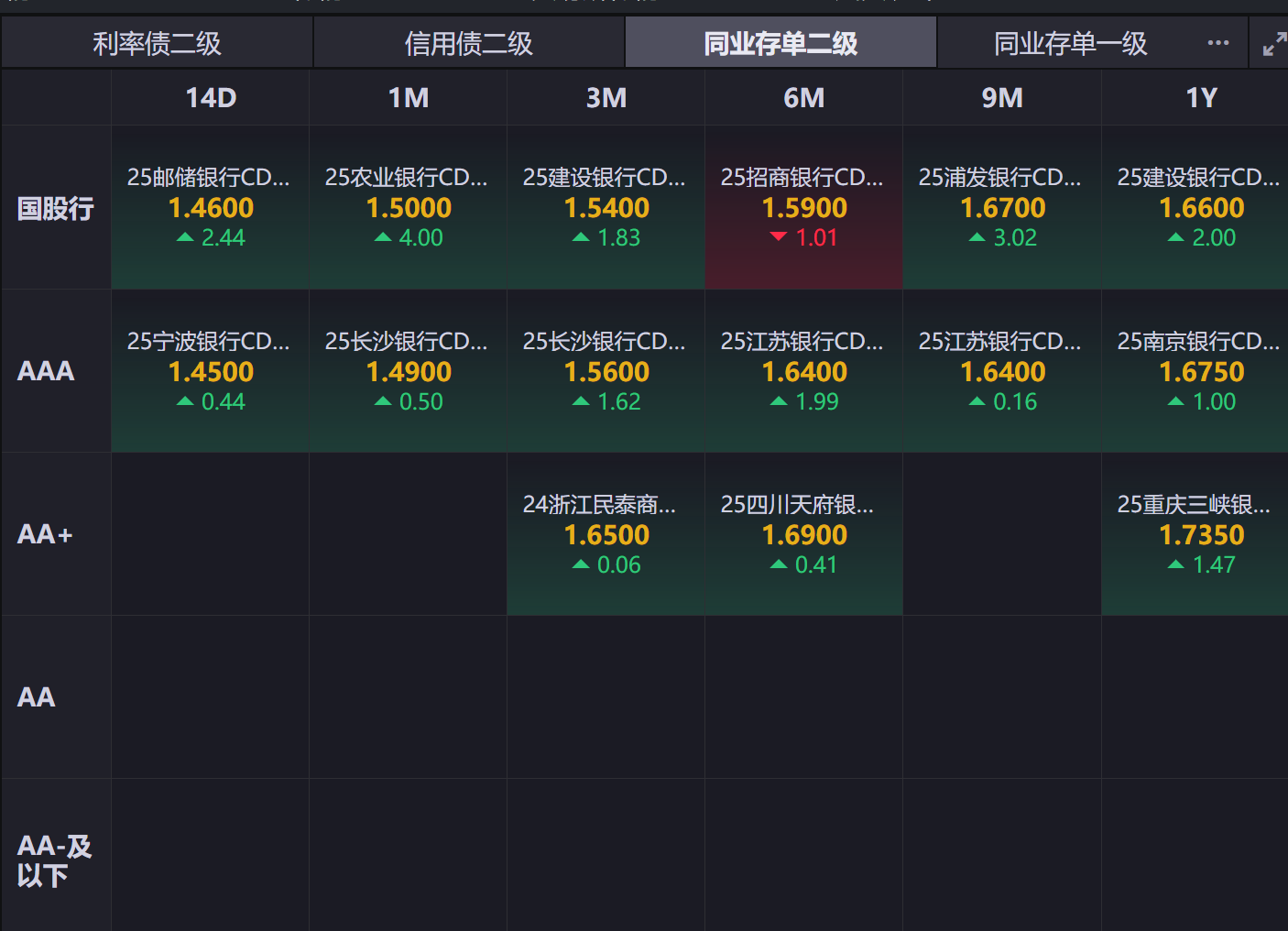Open 25农业银行CD cell at 1.5000

(x=409, y=208)
